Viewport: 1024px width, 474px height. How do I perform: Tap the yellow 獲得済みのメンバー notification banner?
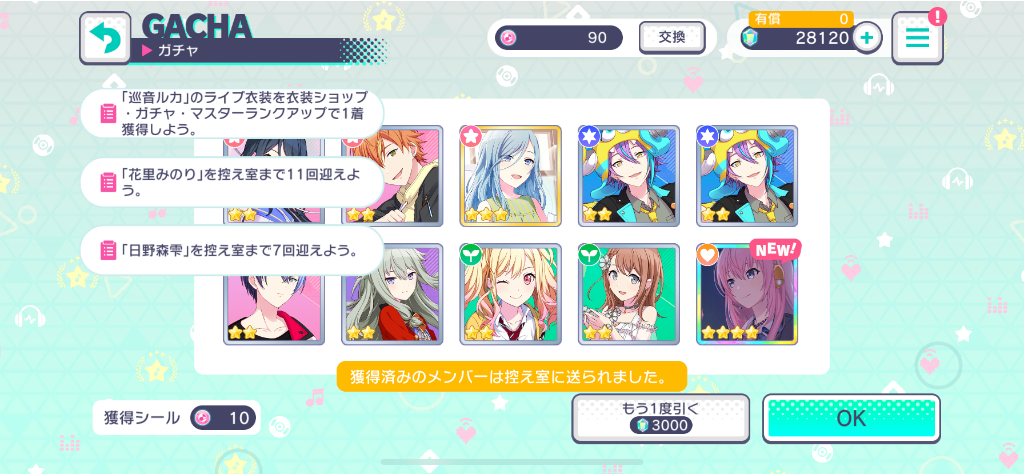click(x=511, y=377)
